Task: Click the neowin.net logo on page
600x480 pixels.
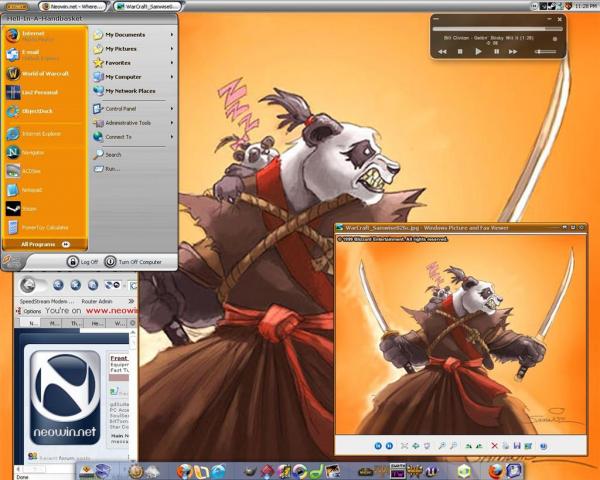Action: (65, 397)
